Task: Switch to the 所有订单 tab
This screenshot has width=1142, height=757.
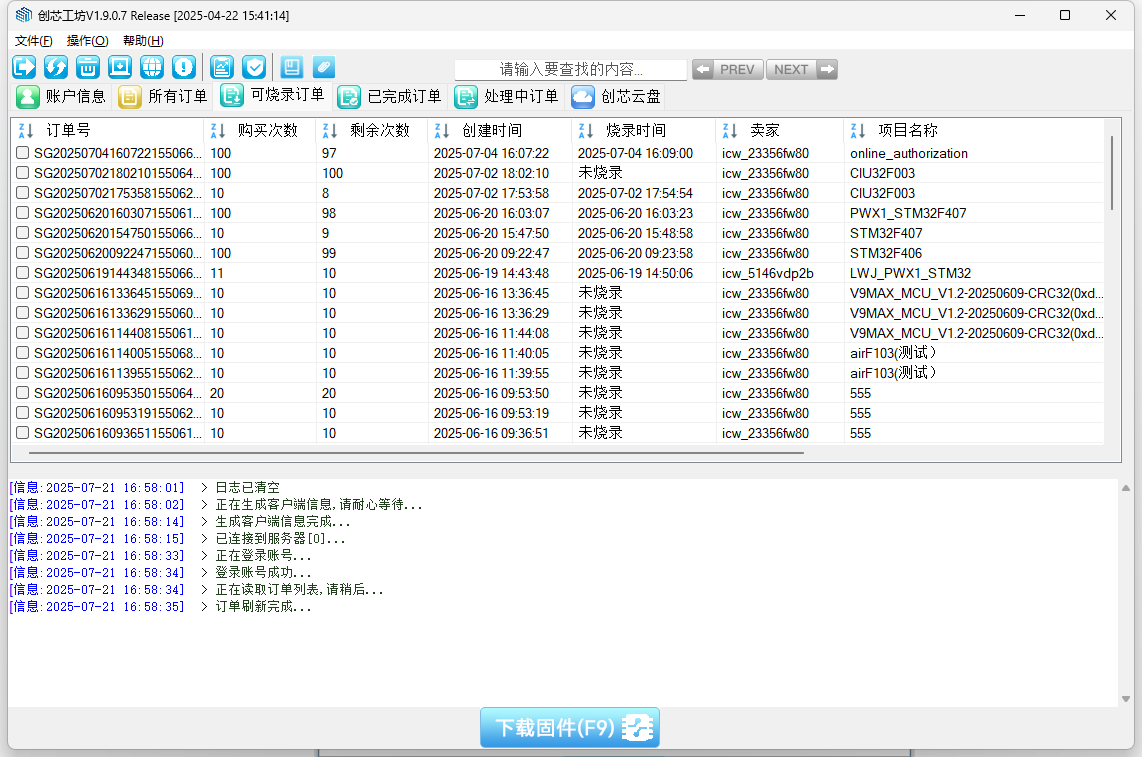Action: [163, 96]
